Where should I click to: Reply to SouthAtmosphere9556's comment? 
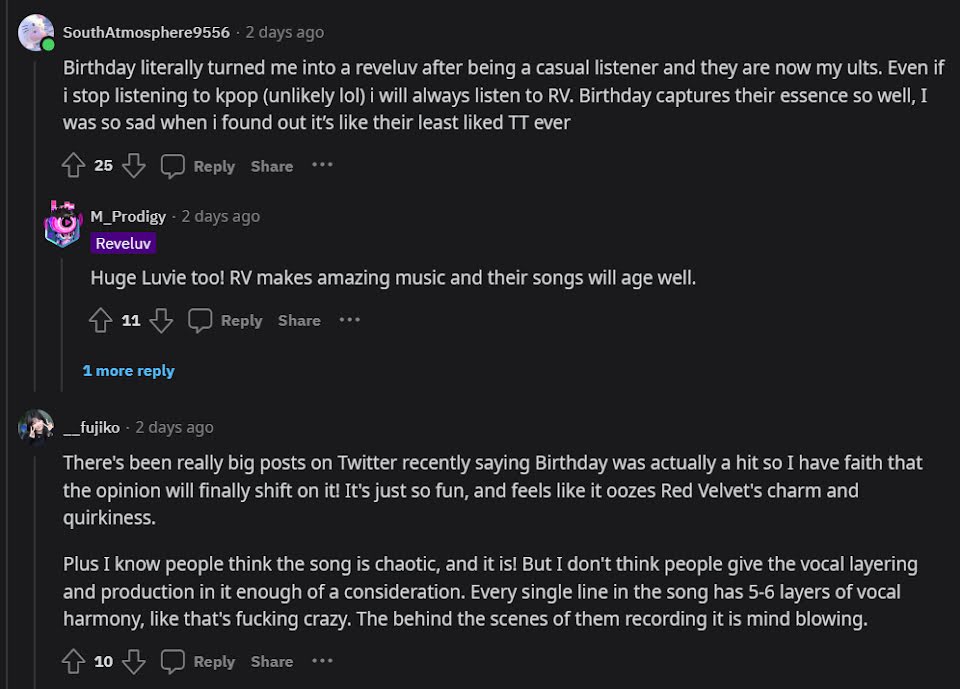click(199, 166)
